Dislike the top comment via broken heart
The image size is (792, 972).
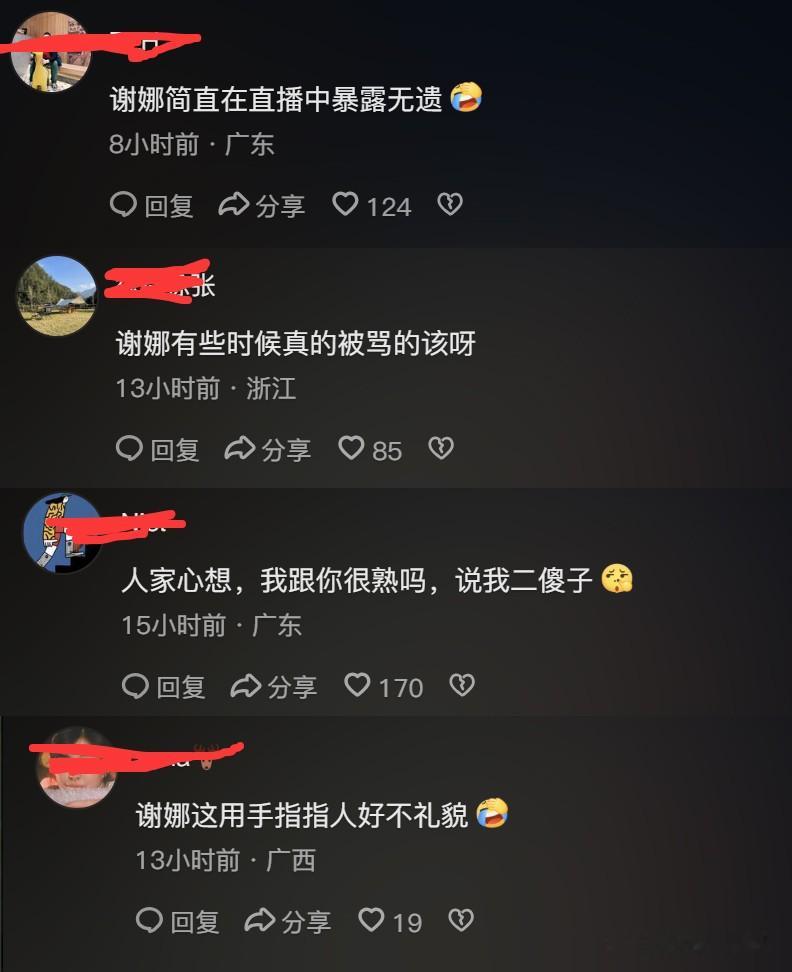(450, 204)
